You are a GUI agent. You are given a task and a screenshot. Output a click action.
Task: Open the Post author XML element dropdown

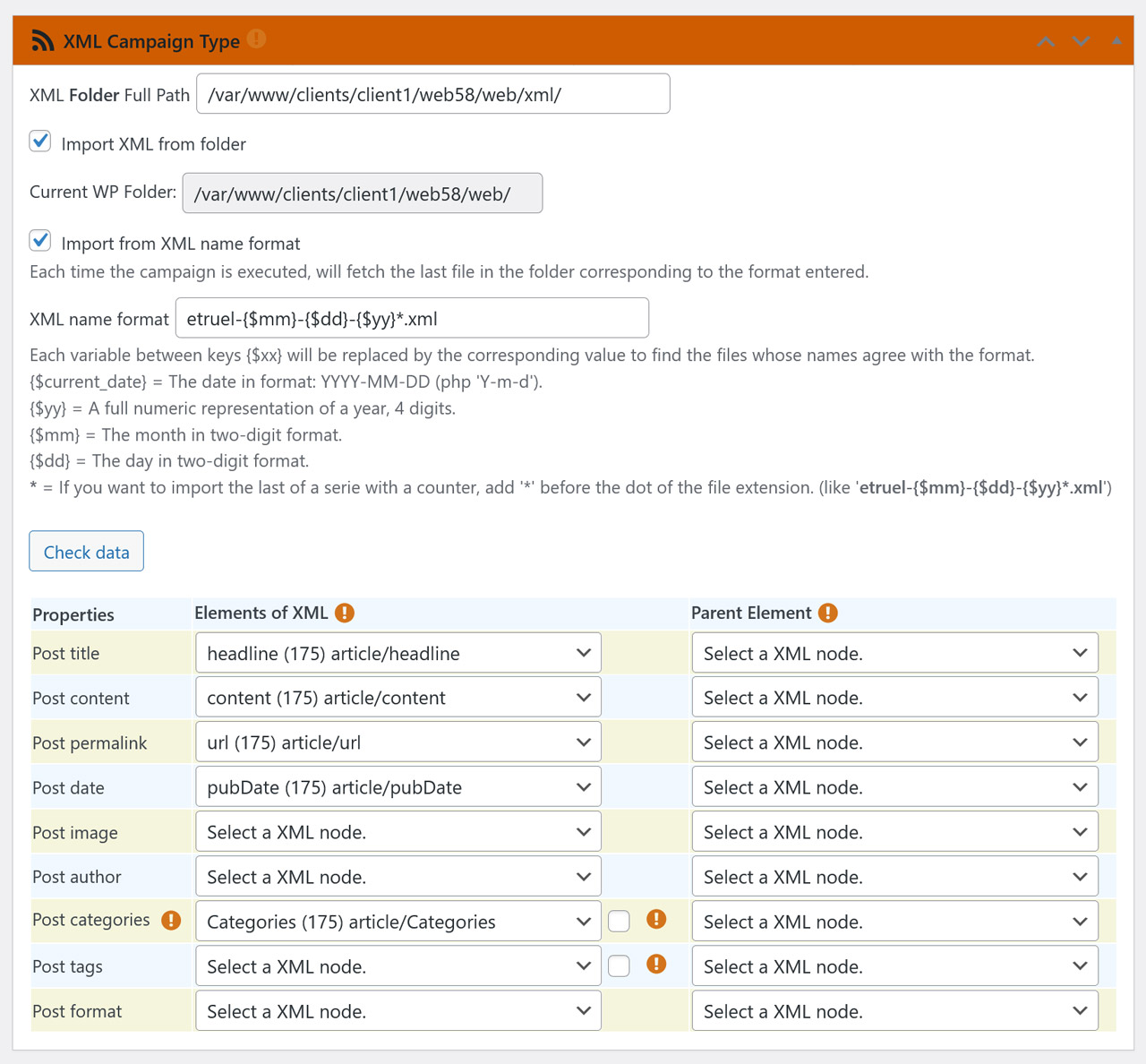click(x=398, y=877)
